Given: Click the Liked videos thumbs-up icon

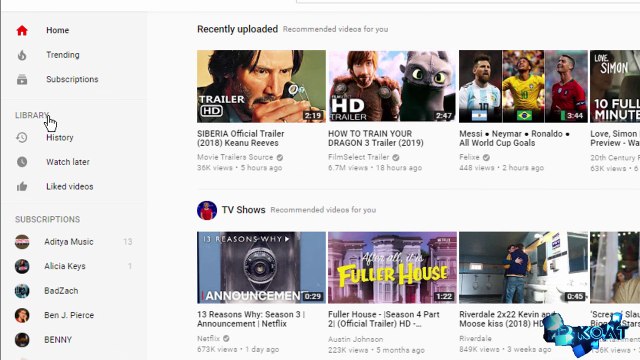Looking at the screenshot, I should (22, 187).
